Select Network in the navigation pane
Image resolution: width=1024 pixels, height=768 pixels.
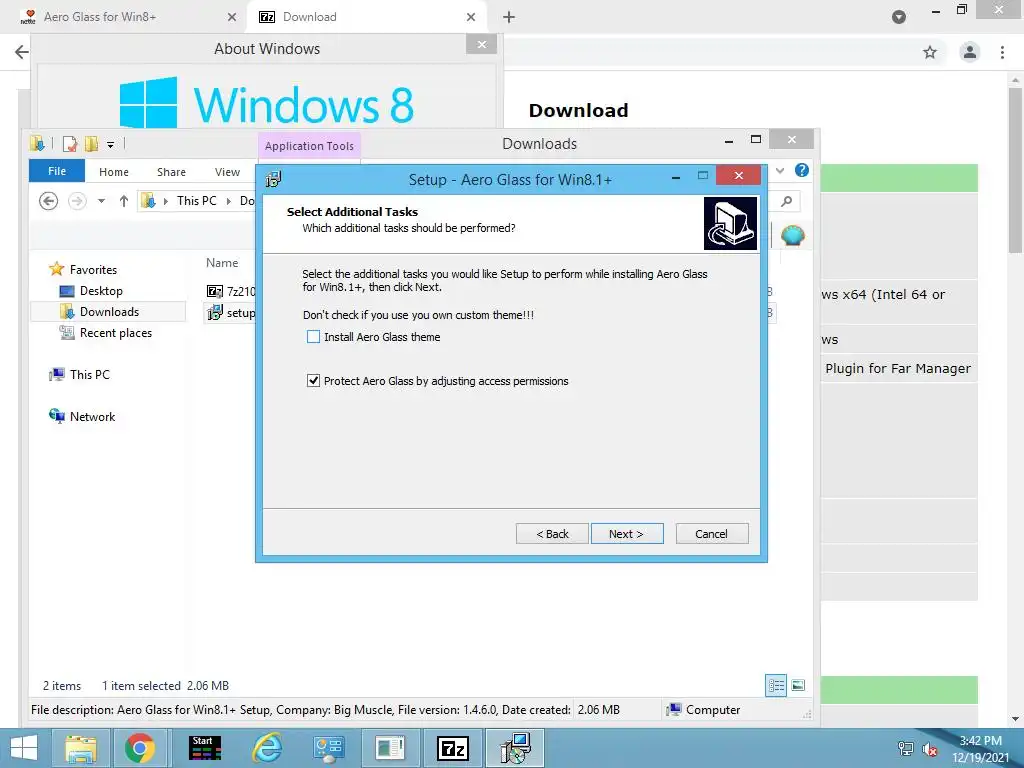click(92, 417)
